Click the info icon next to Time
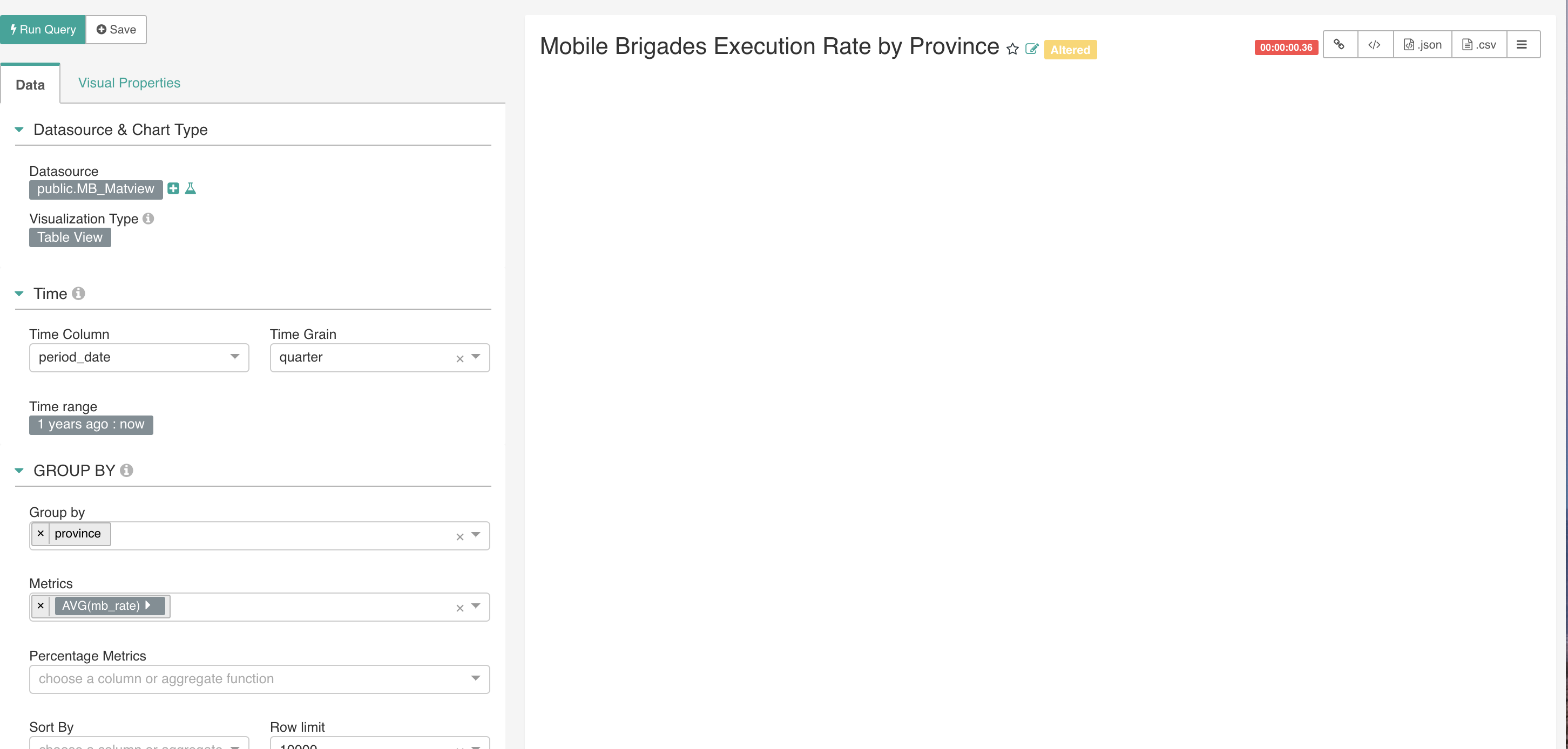The image size is (1568, 749). pyautogui.click(x=78, y=293)
